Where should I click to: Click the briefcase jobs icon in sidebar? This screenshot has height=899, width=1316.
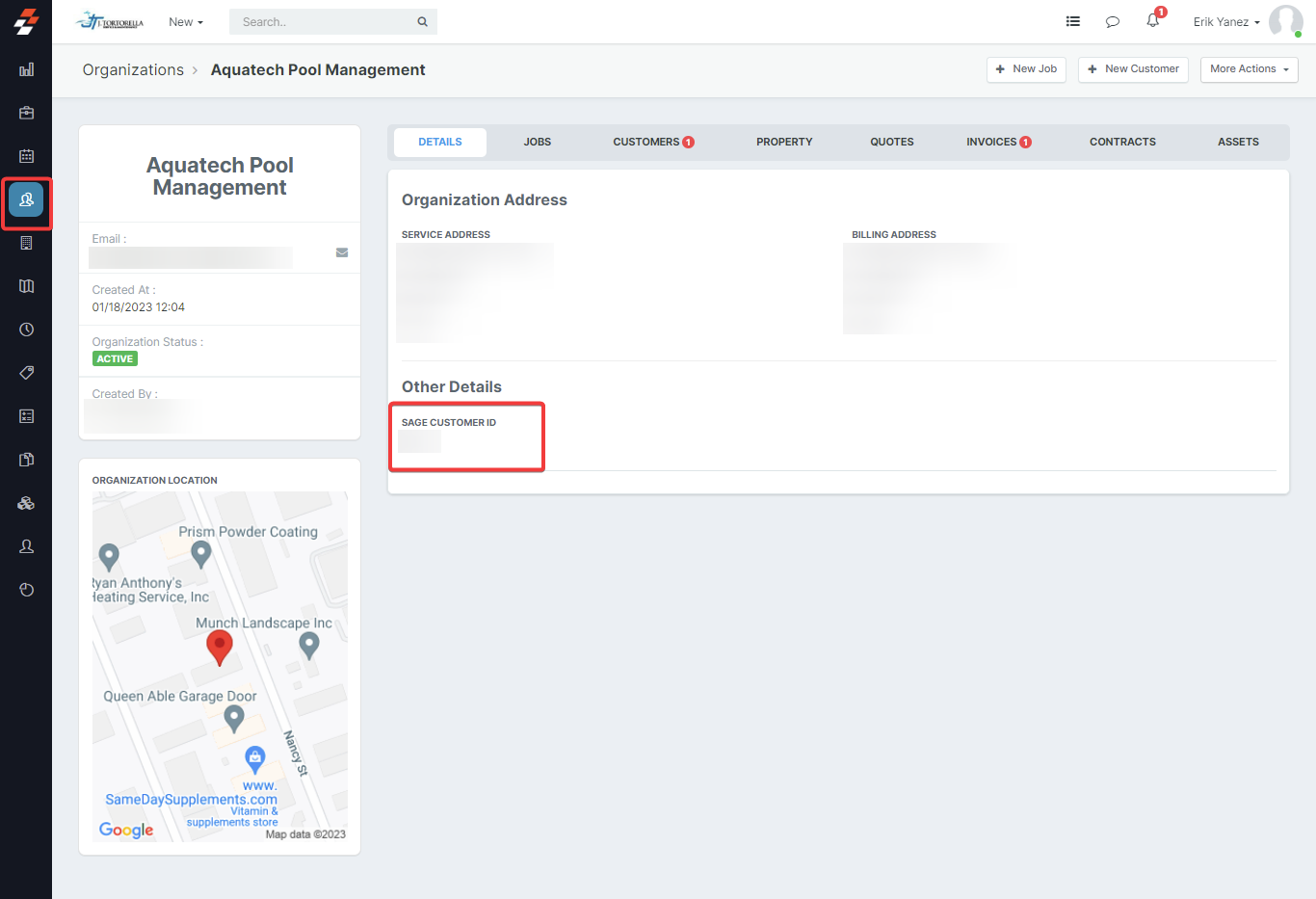26,113
